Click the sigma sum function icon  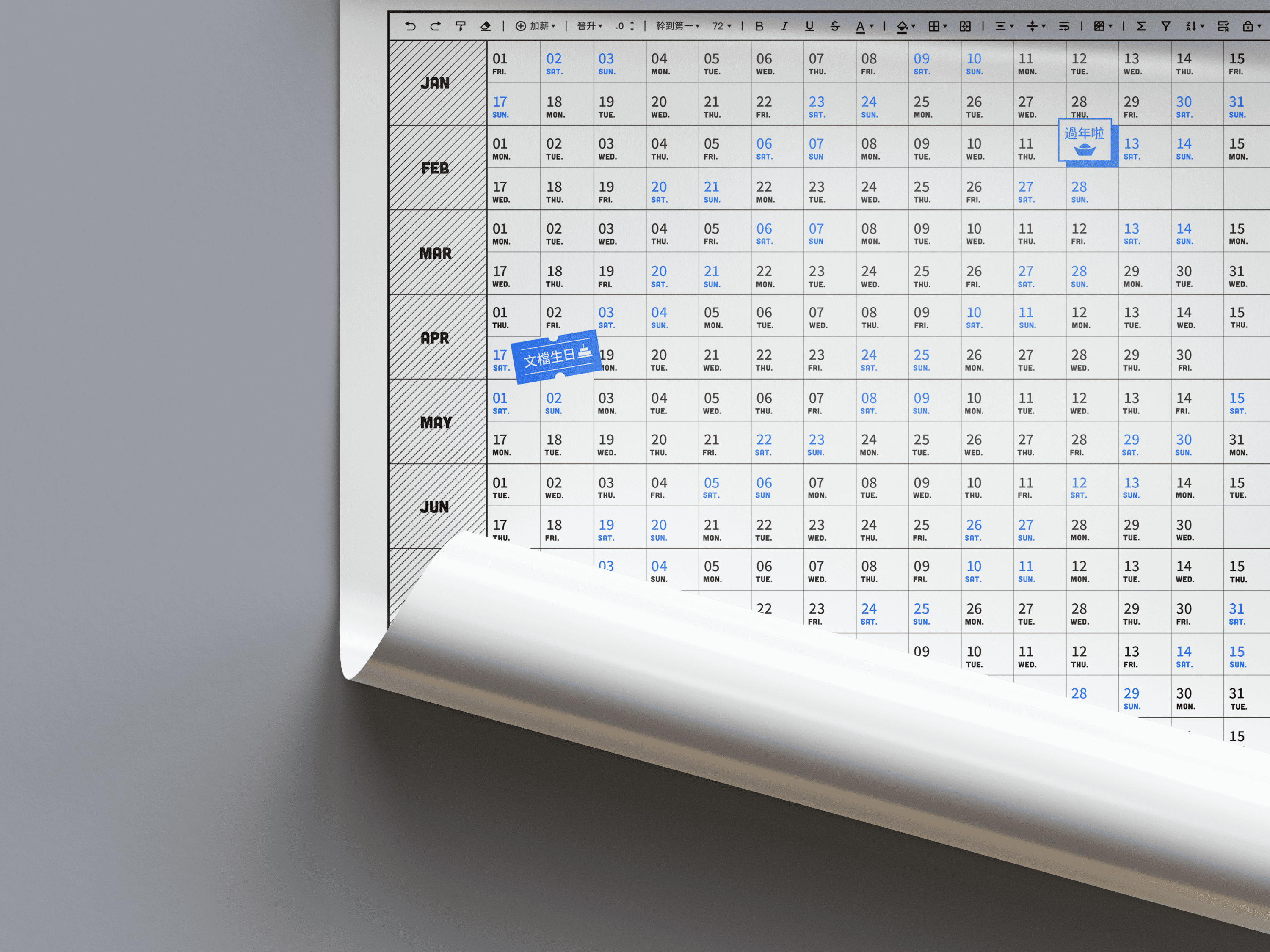[1141, 26]
